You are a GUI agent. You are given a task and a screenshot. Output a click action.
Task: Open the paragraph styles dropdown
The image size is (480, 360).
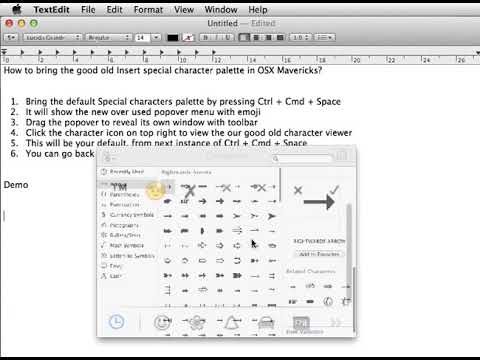11,37
